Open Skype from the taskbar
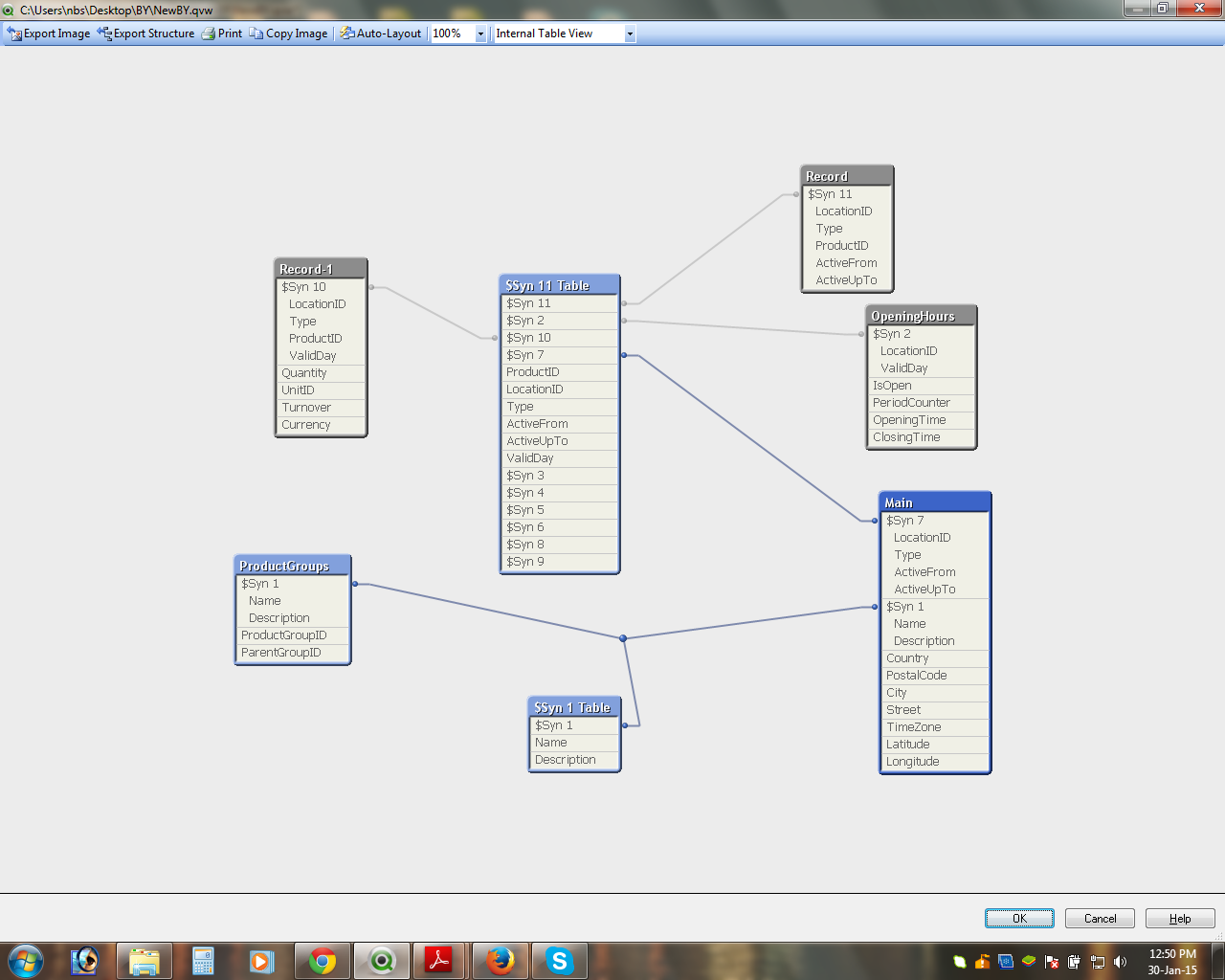This screenshot has width=1225, height=980. 559,960
